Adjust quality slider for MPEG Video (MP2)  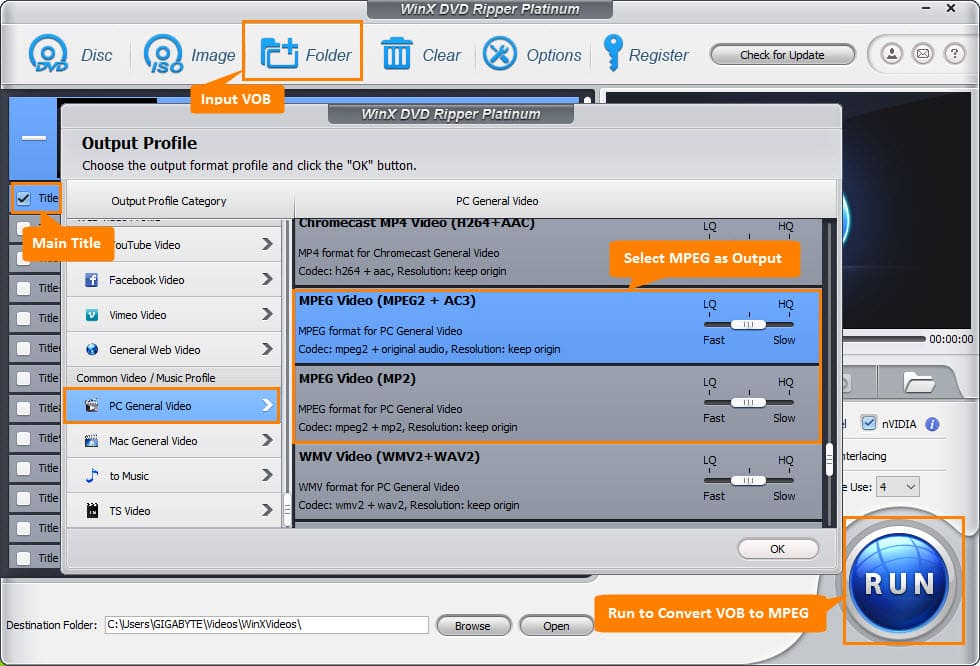[748, 402]
